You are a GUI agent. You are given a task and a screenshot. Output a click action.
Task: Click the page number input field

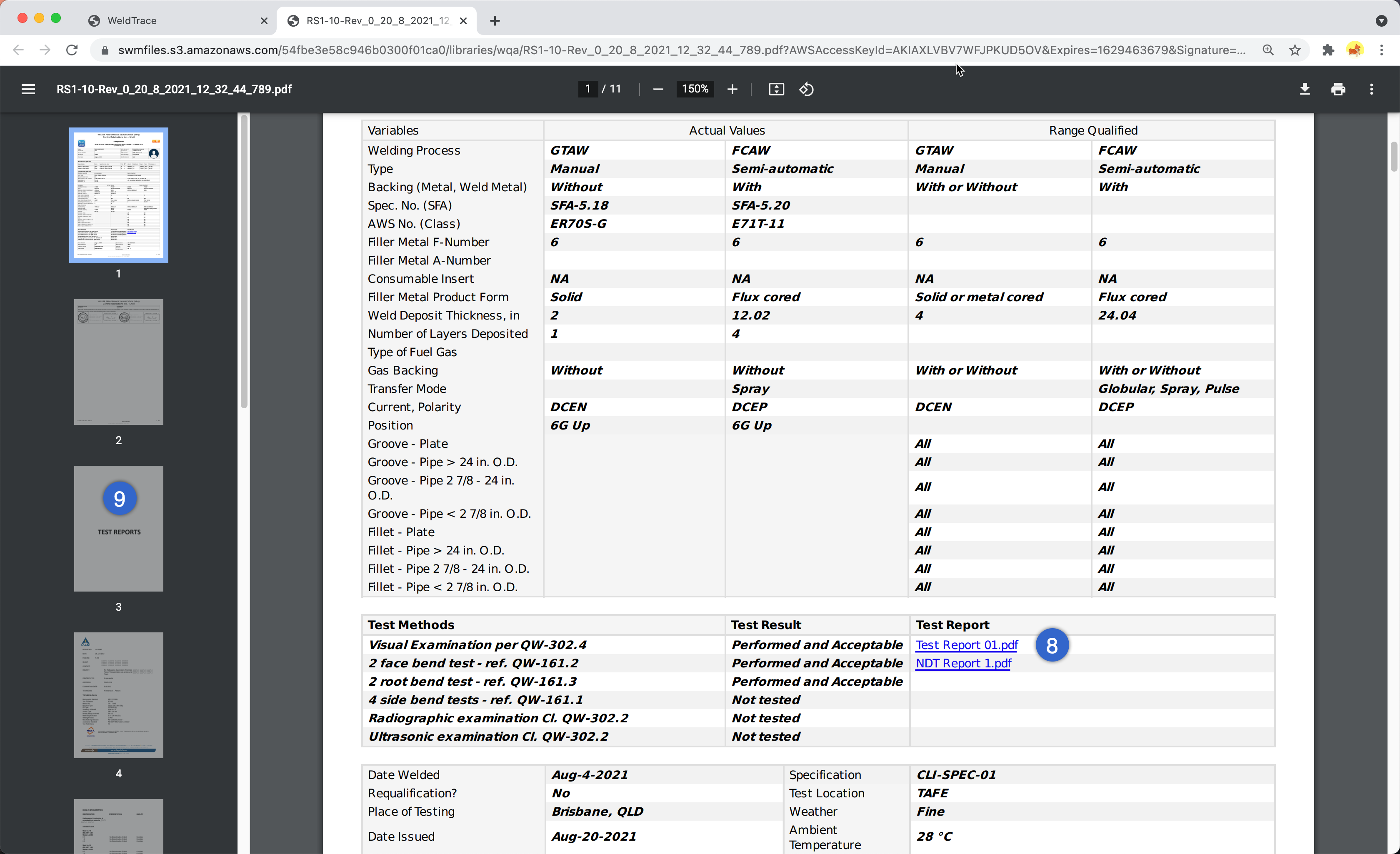click(x=587, y=89)
